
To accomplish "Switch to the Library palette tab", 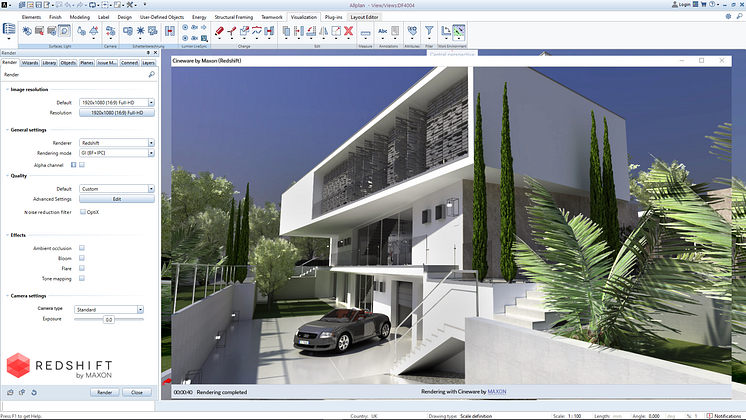I will point(49,62).
